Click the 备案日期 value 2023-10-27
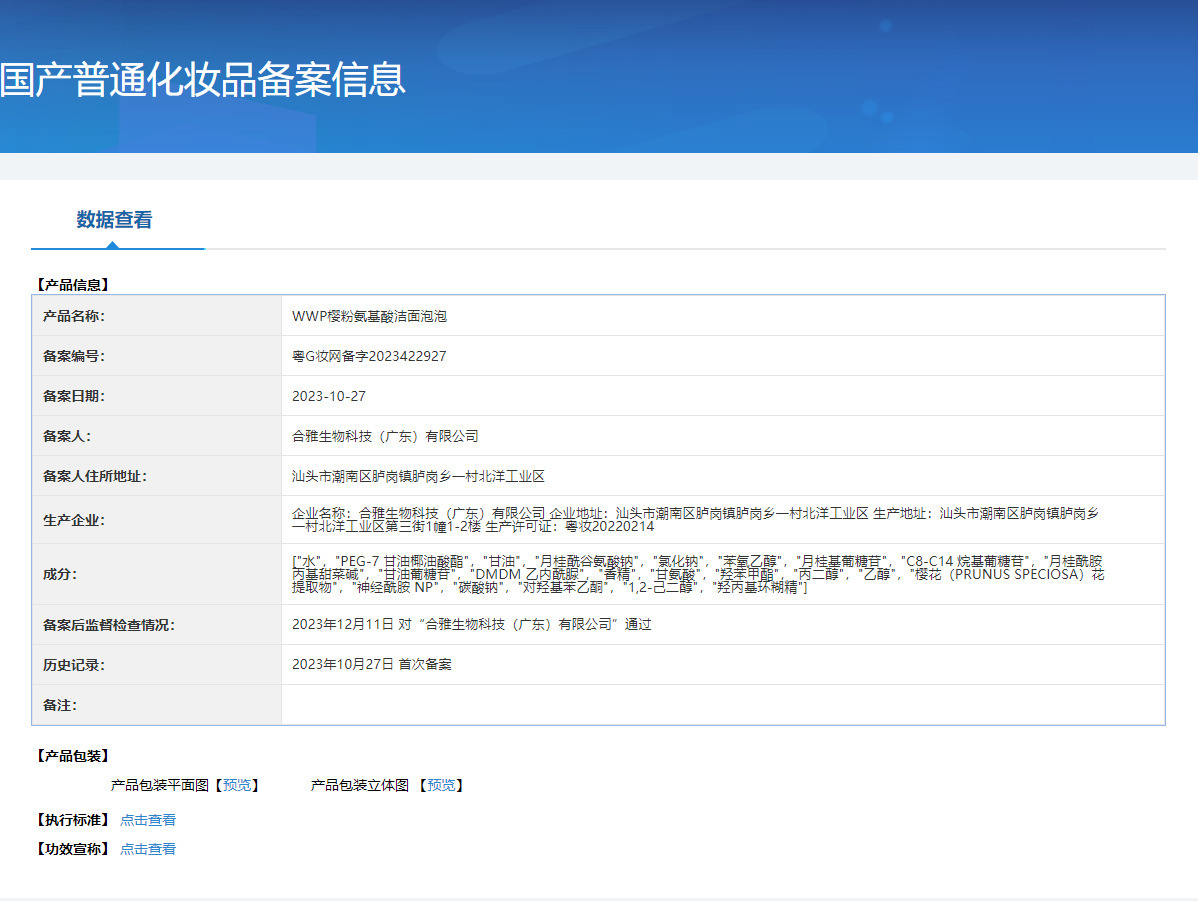Screen dimensions: 1198x901 click(x=329, y=396)
